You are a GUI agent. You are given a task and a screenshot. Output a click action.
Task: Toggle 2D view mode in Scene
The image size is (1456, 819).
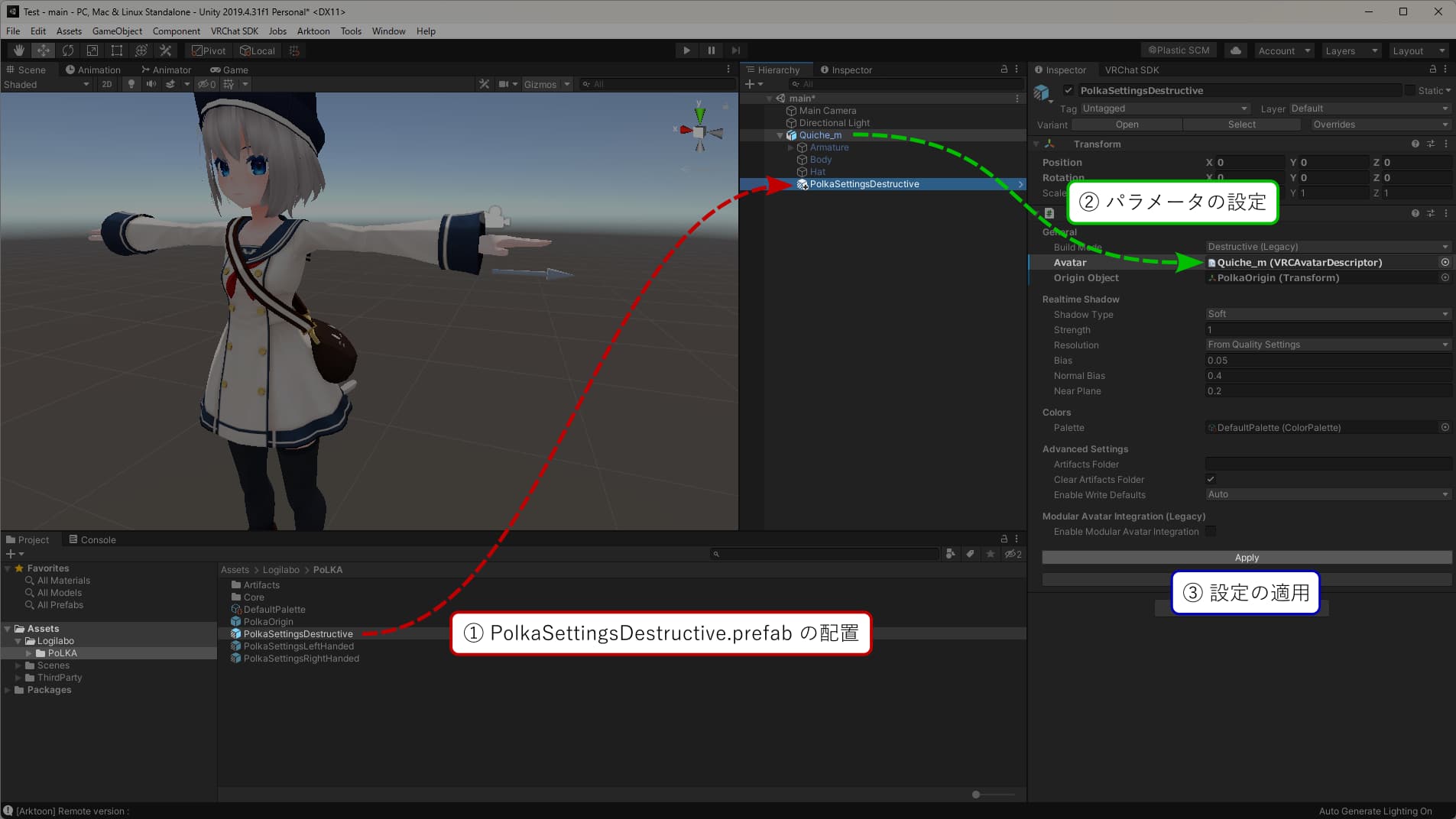click(x=107, y=84)
